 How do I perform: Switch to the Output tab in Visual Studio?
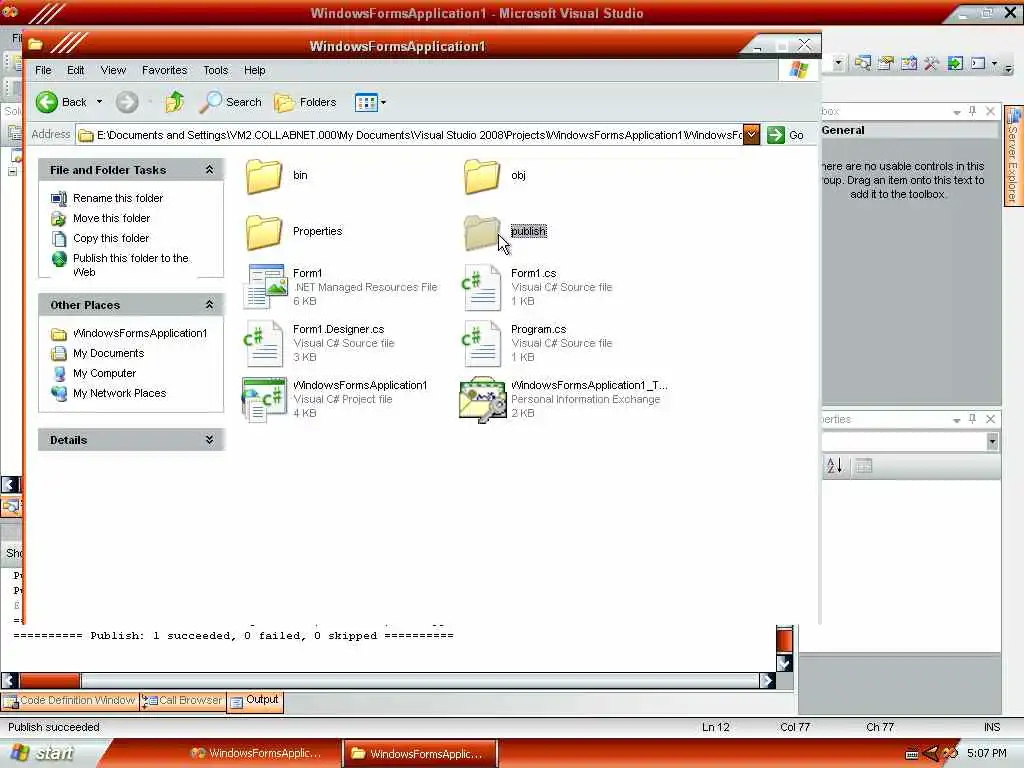tap(255, 701)
